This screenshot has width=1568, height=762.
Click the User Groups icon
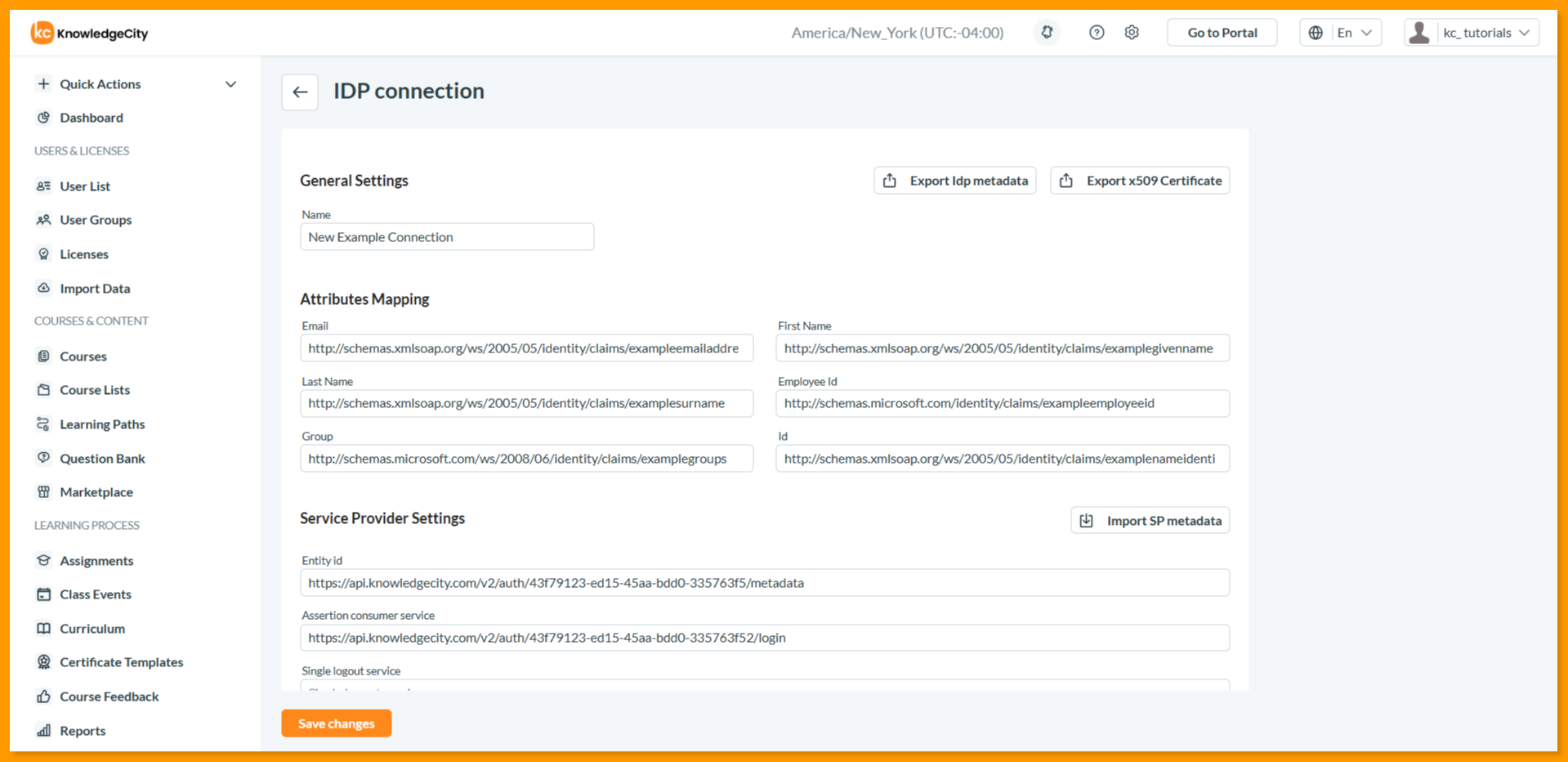click(44, 220)
